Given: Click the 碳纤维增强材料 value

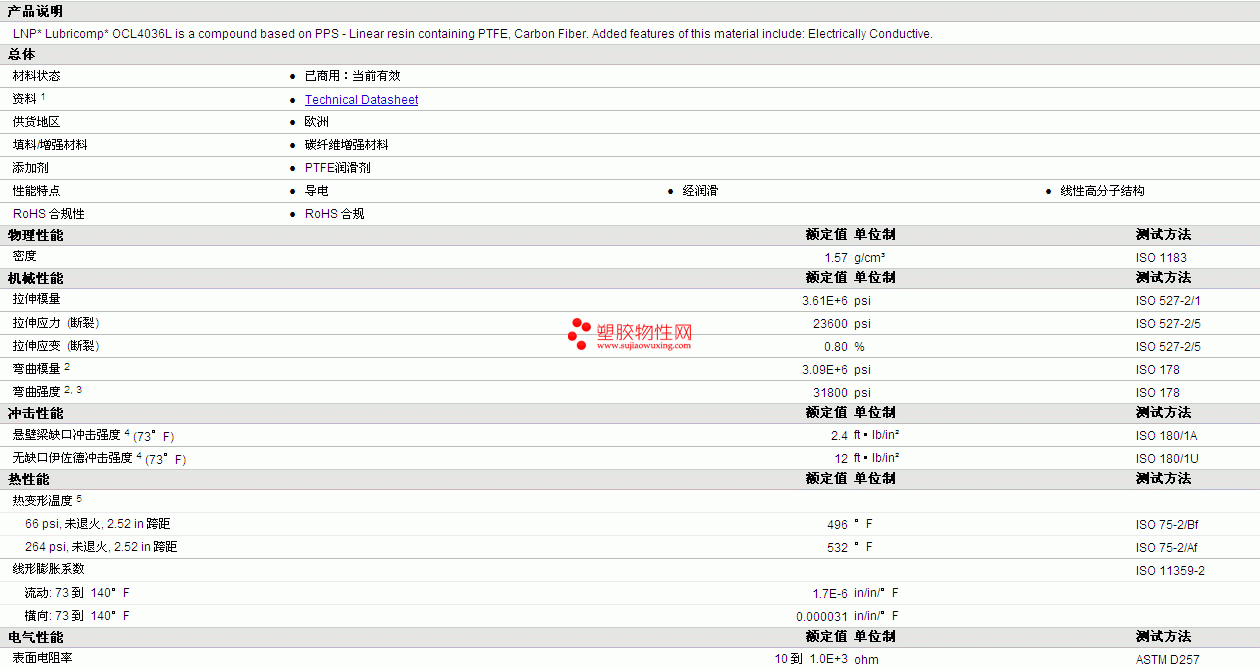Looking at the screenshot, I should (x=347, y=145).
